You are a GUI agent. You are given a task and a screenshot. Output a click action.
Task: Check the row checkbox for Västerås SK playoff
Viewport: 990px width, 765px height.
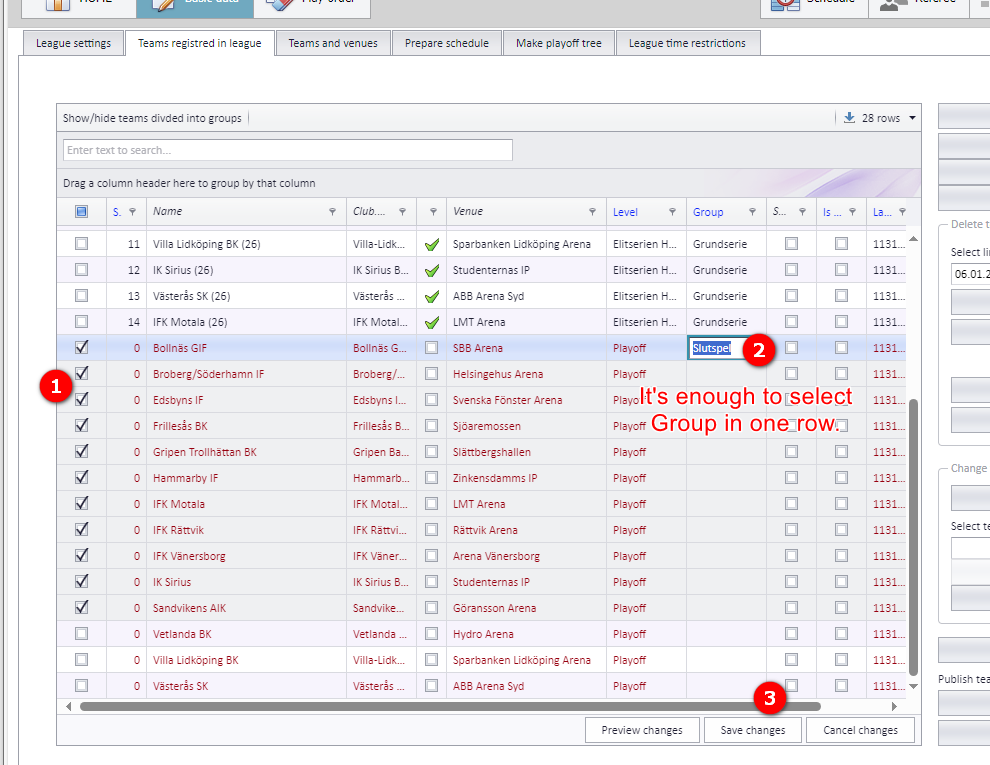point(81,685)
